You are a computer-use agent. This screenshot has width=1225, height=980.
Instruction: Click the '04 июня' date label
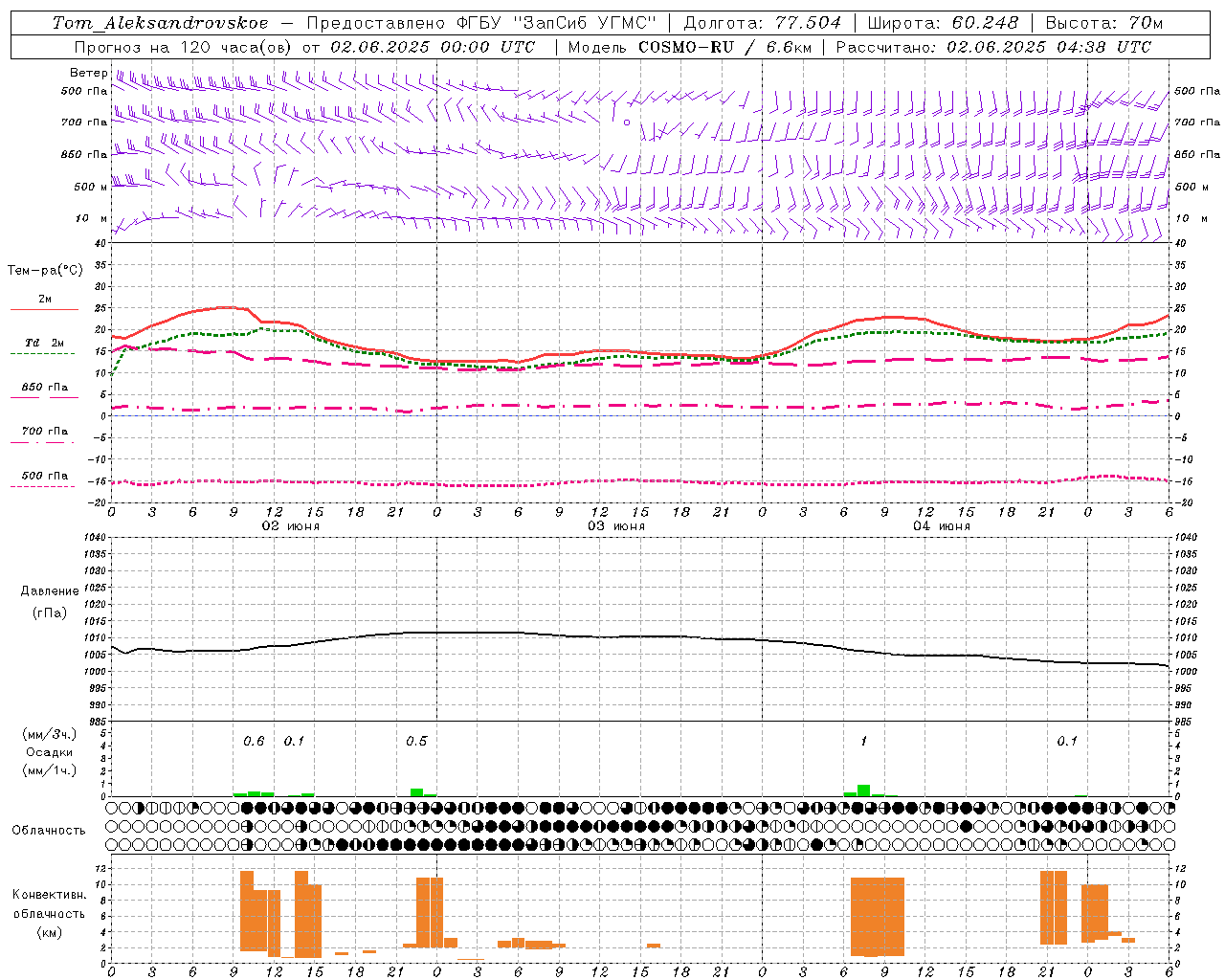(x=942, y=526)
